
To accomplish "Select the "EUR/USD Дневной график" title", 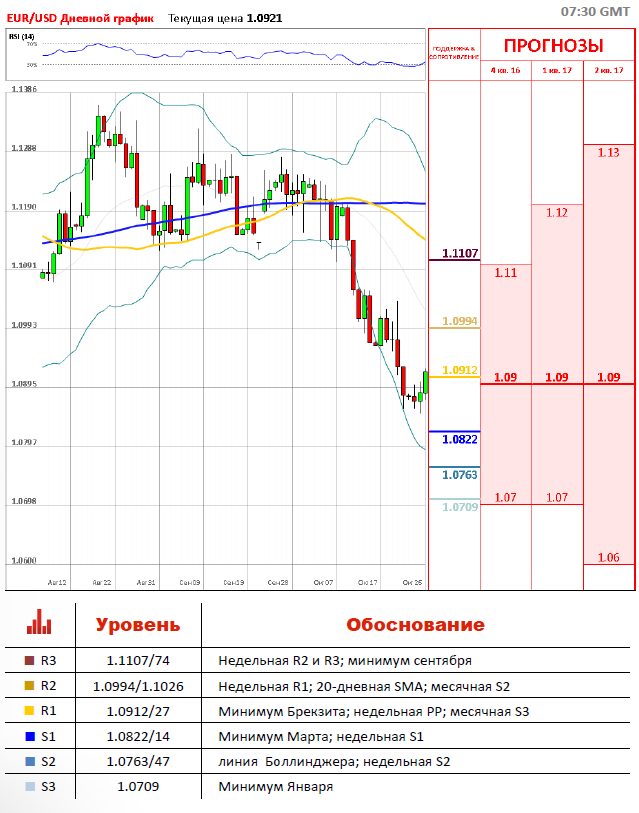I will click(80, 18).
